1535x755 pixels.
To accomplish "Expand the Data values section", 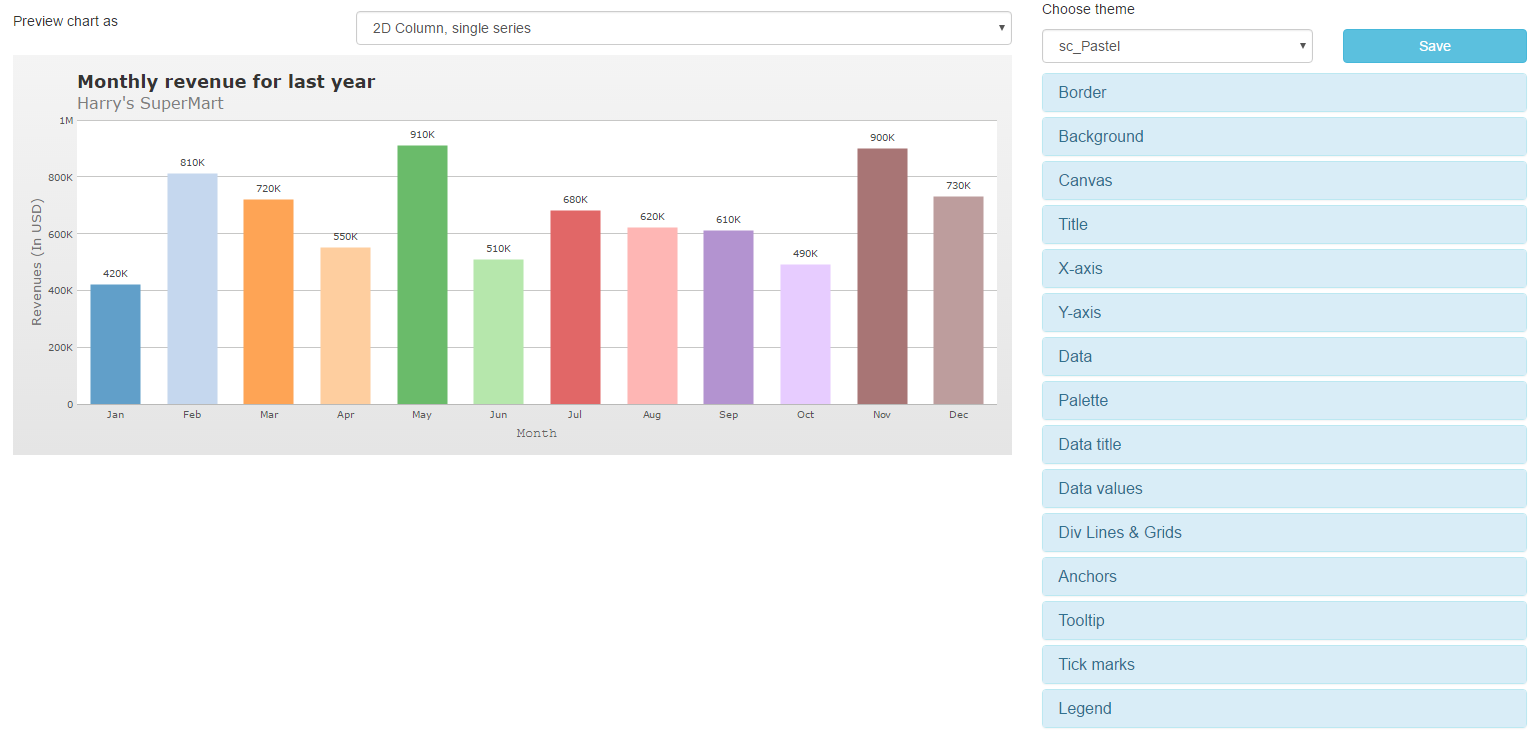I will click(x=1283, y=488).
